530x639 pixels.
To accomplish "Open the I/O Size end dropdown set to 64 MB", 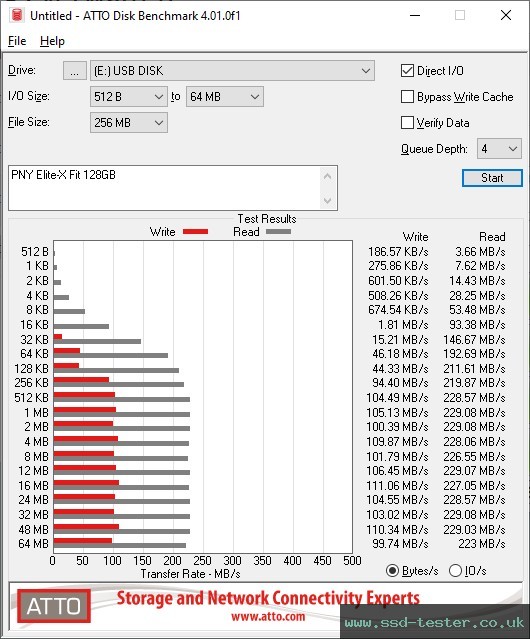I will coord(224,97).
